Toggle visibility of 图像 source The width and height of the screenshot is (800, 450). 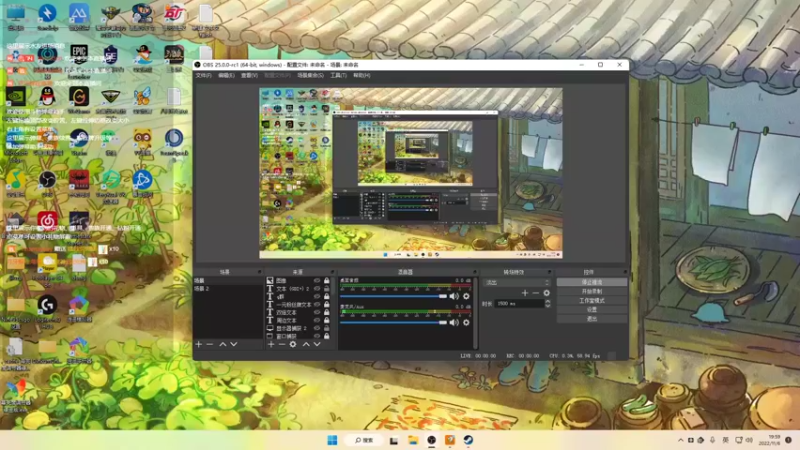[317, 281]
